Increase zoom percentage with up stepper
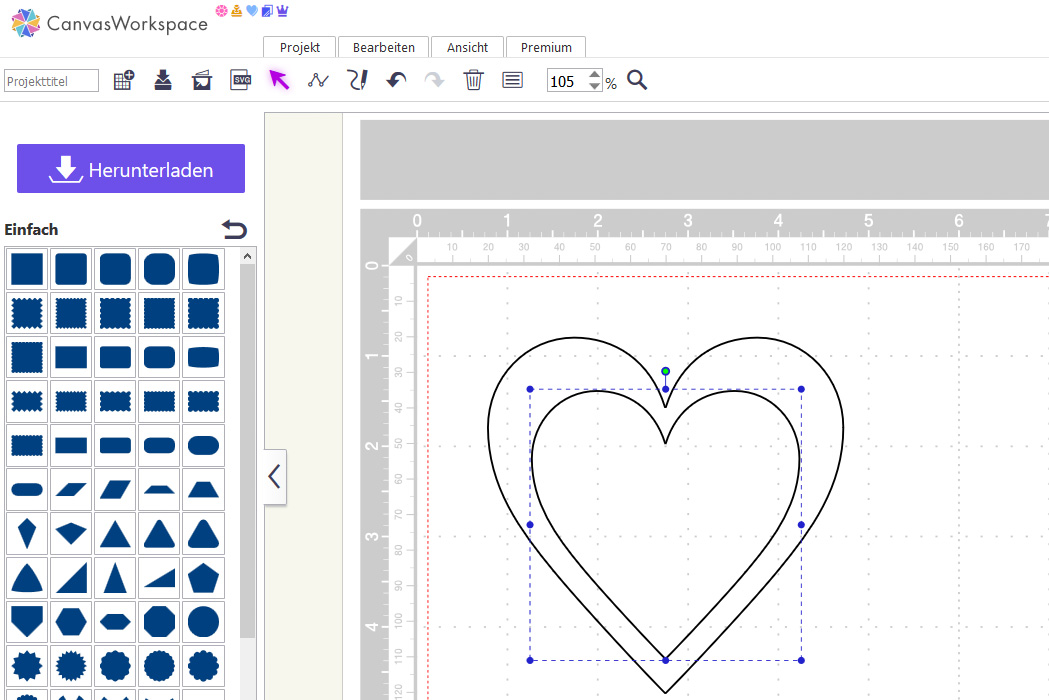This screenshot has height=700, width=1049. click(595, 75)
